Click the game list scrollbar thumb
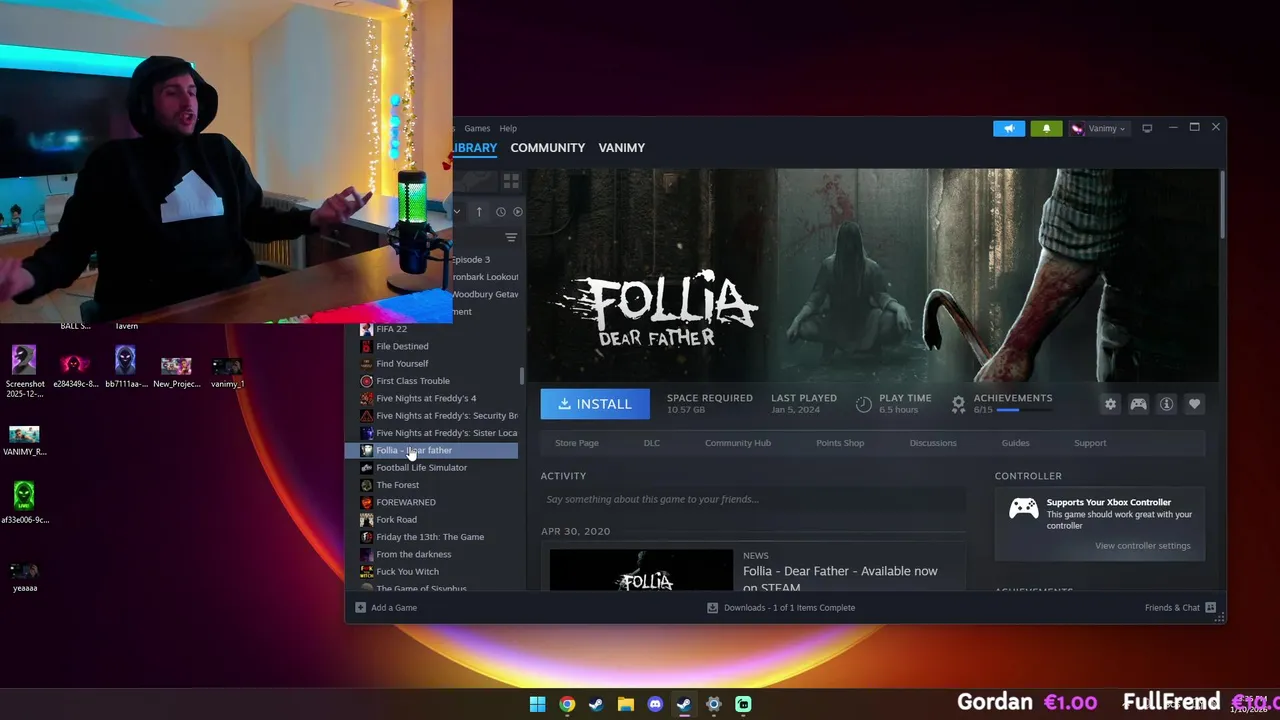The height and width of the screenshot is (720, 1280). coord(521,376)
